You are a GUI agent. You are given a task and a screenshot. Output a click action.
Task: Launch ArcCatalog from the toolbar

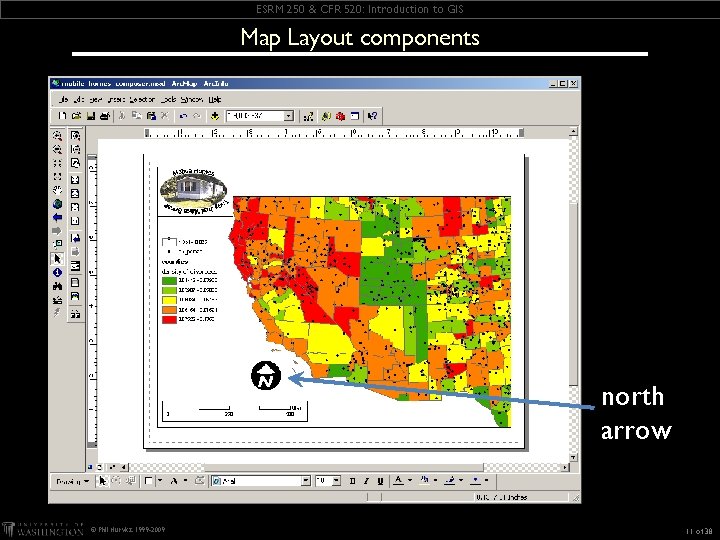click(326, 116)
